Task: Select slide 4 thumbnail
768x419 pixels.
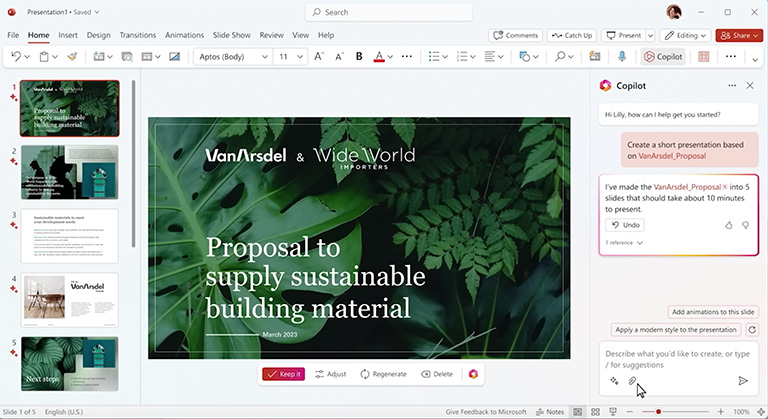Action: (70, 300)
